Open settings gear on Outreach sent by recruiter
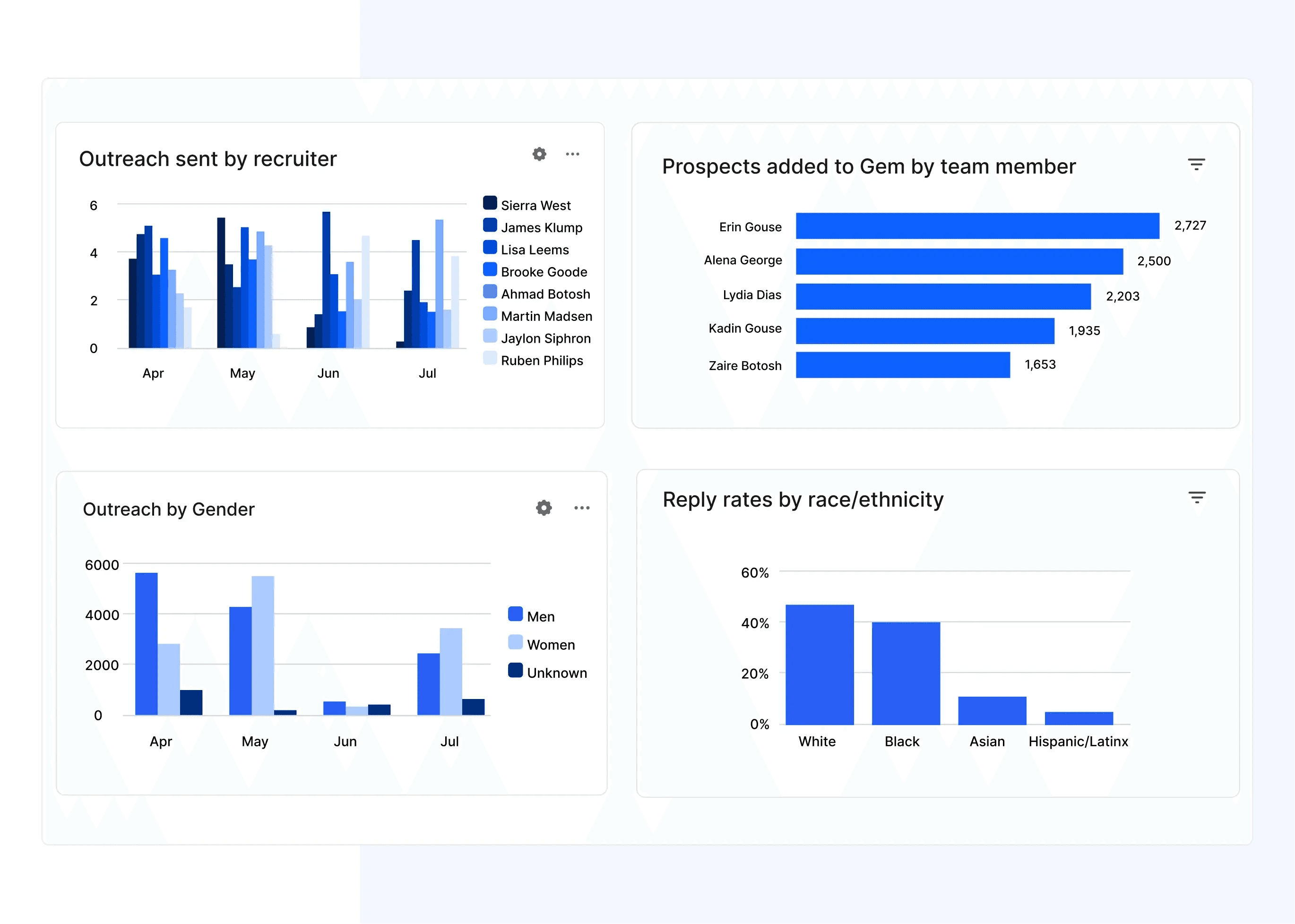This screenshot has width=1295, height=924. tap(539, 154)
